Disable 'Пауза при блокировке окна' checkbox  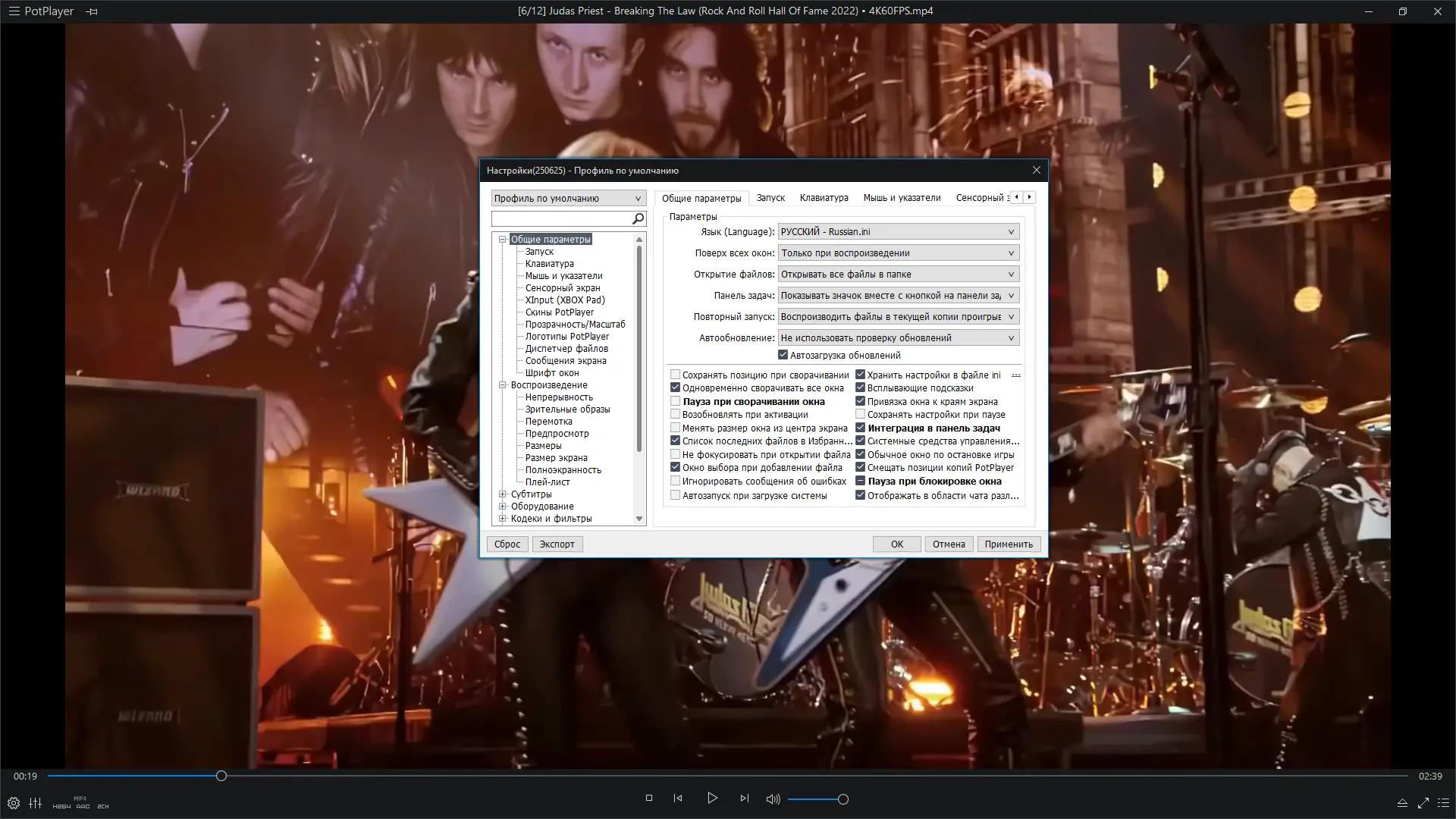[x=860, y=481]
